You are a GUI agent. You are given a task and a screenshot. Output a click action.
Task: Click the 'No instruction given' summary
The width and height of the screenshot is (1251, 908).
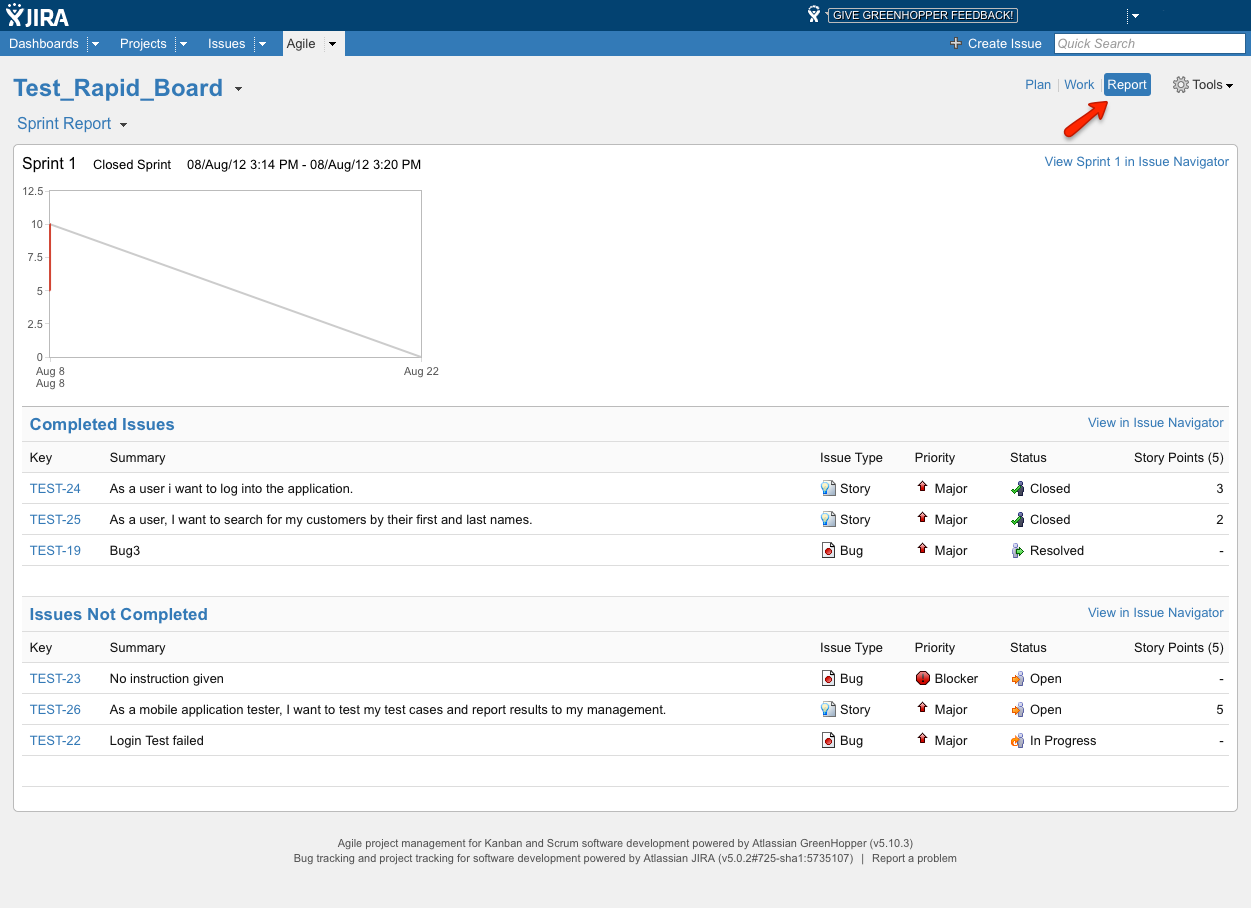pos(167,679)
